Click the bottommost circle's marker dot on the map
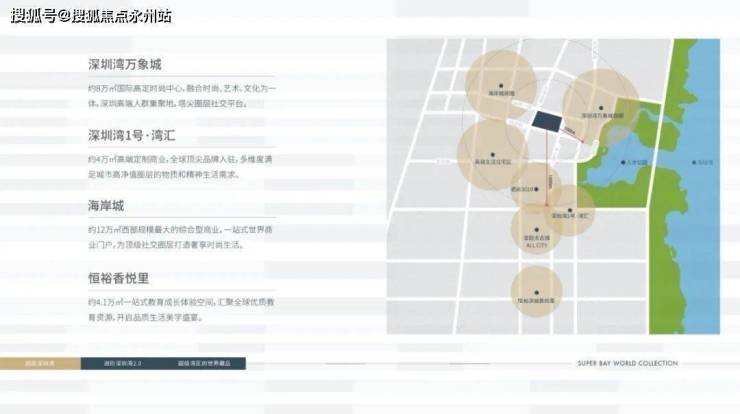Image resolution: width=740 pixels, height=414 pixels. click(537, 293)
